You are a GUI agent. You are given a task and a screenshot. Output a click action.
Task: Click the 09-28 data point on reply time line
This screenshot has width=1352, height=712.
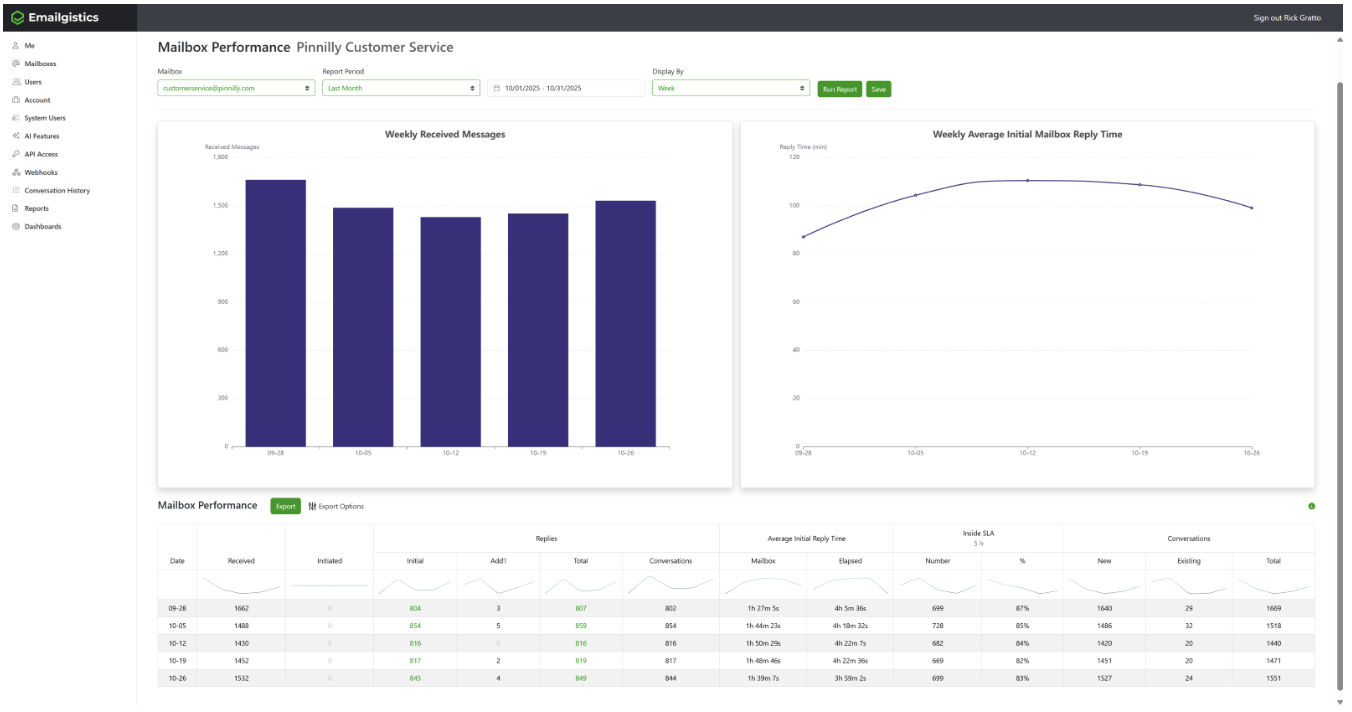pyautogui.click(x=803, y=237)
